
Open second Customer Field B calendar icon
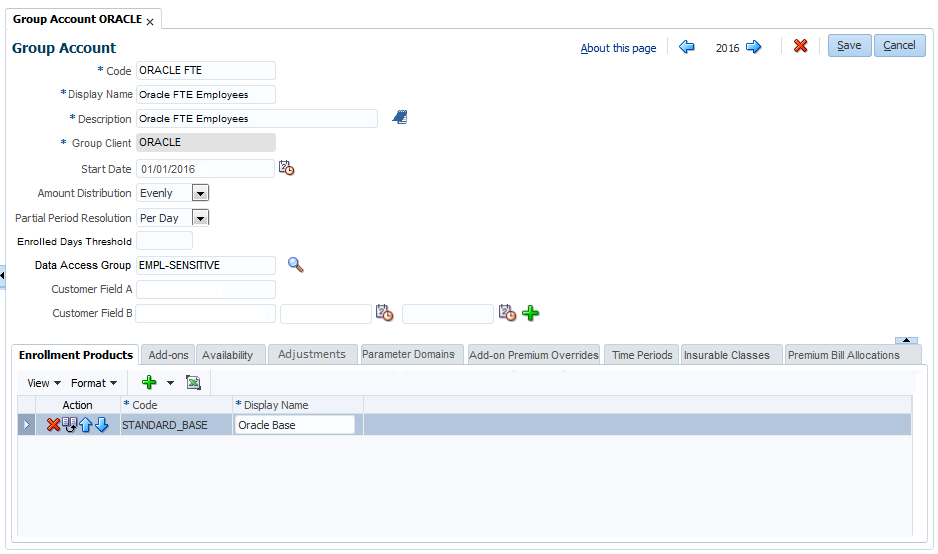click(x=507, y=312)
